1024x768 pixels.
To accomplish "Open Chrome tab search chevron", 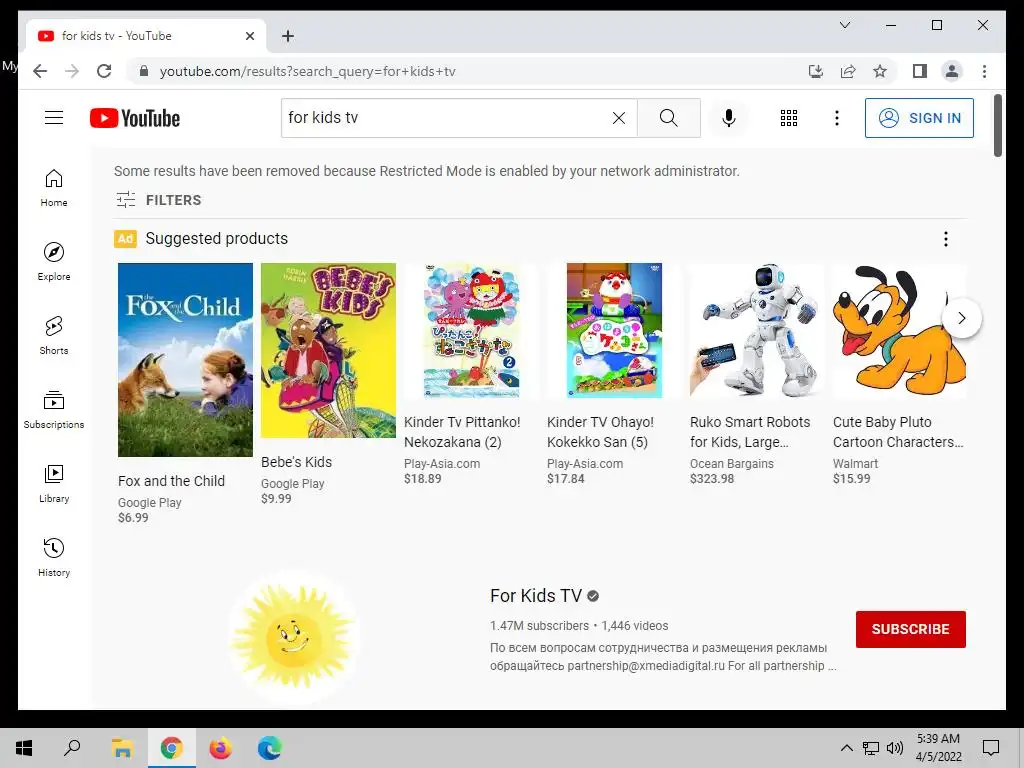I will click(844, 25).
